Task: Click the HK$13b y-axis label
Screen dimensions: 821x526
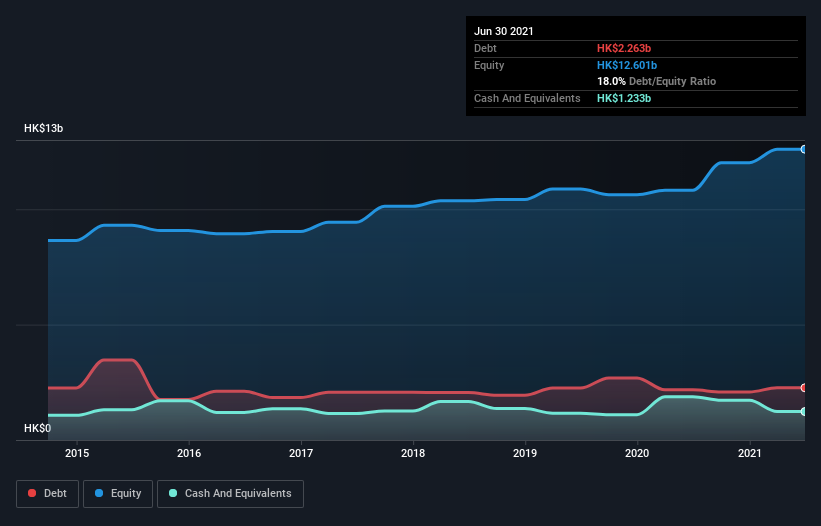Action: click(44, 129)
